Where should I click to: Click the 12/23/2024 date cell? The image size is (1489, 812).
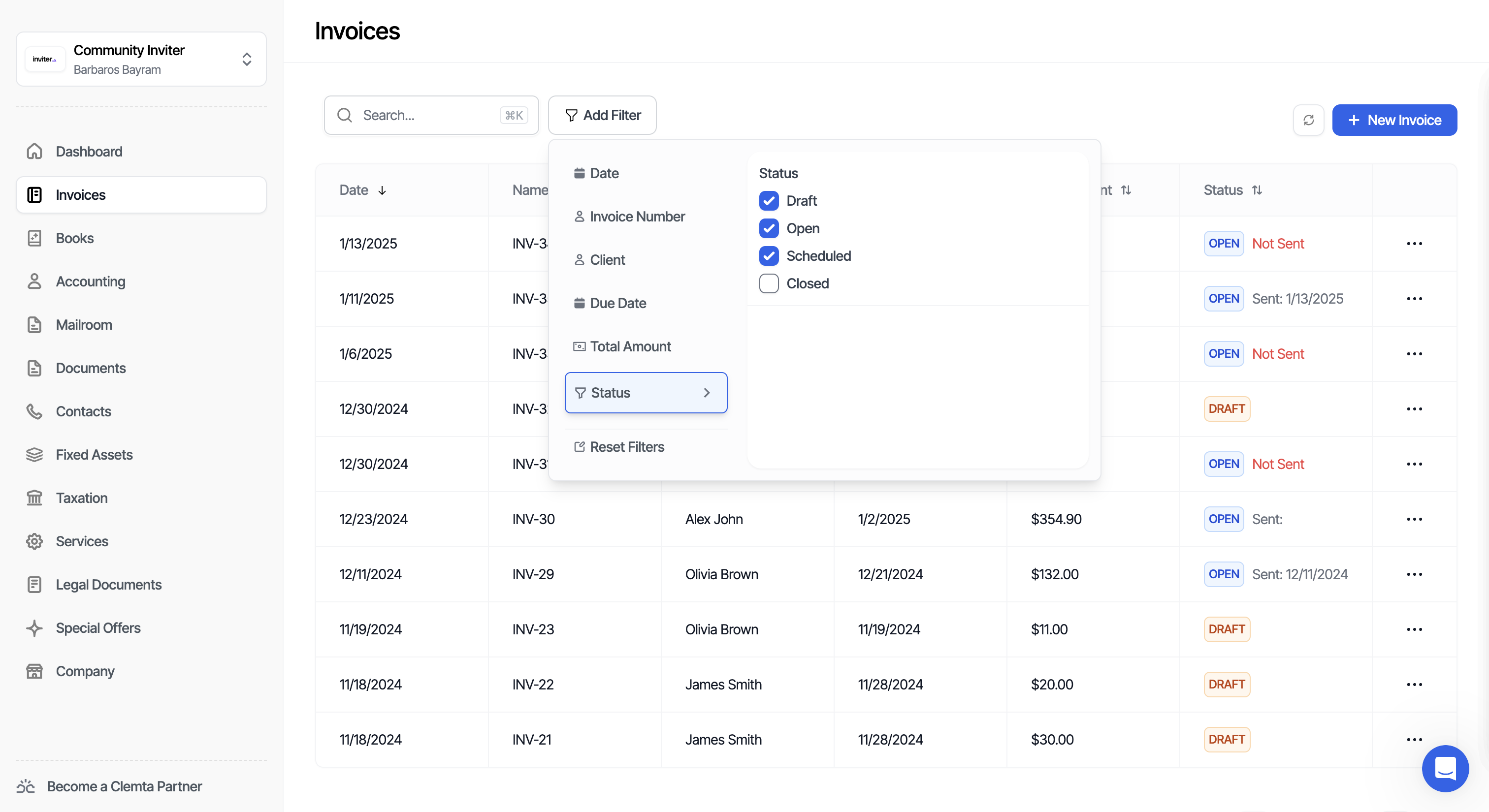tap(373, 519)
